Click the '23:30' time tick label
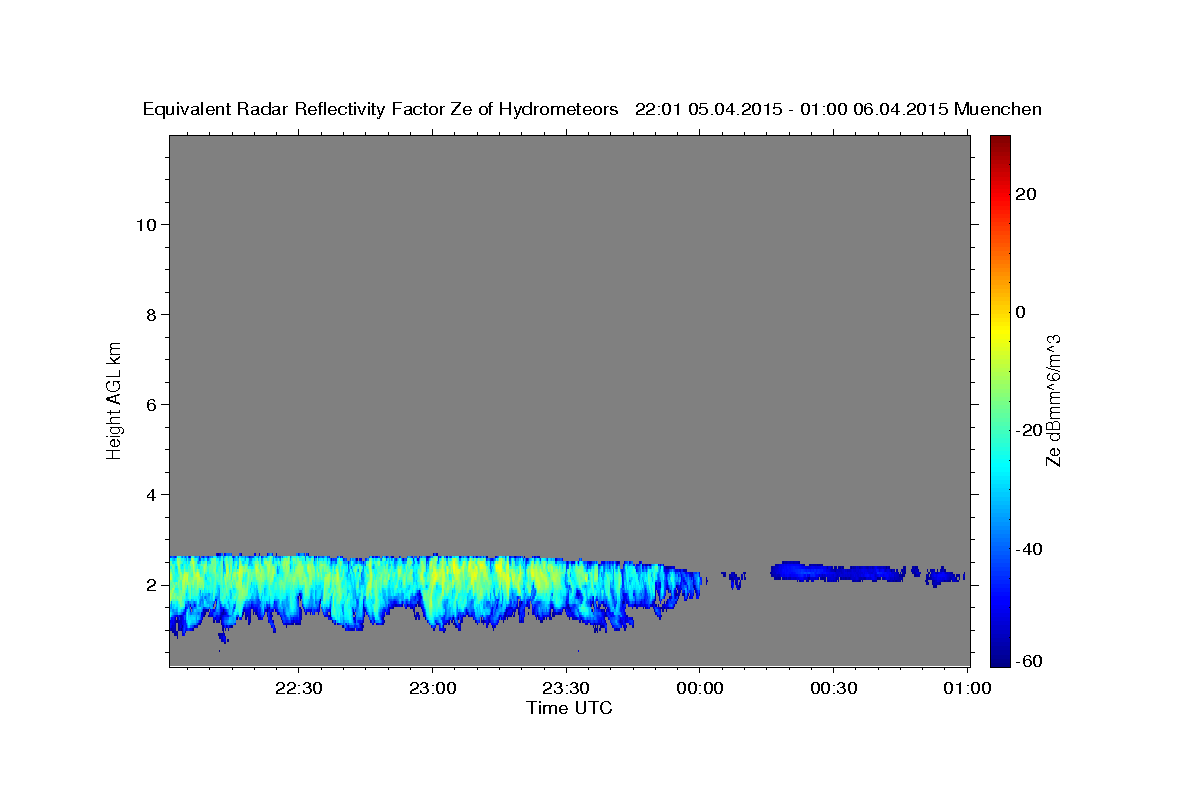The height and width of the screenshot is (800, 1200). pyautogui.click(x=566, y=689)
